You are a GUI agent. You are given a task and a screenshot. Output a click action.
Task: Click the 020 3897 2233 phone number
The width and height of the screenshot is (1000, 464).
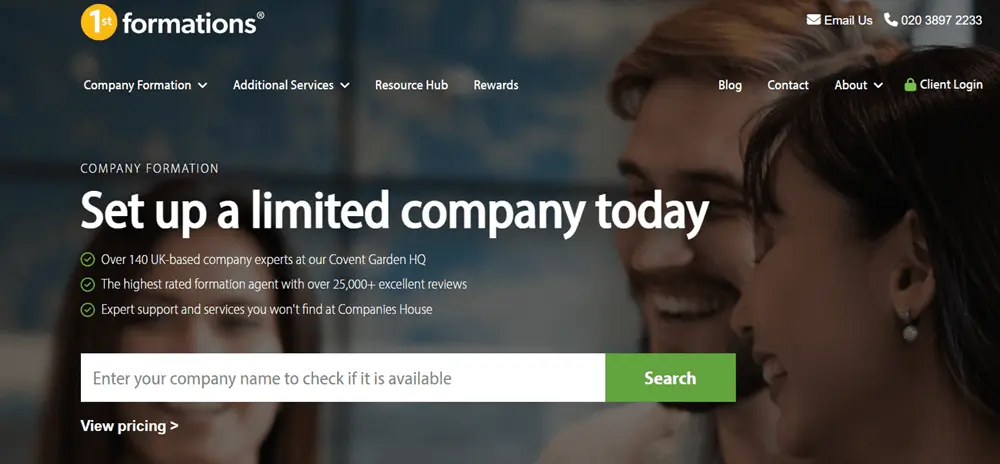click(941, 20)
